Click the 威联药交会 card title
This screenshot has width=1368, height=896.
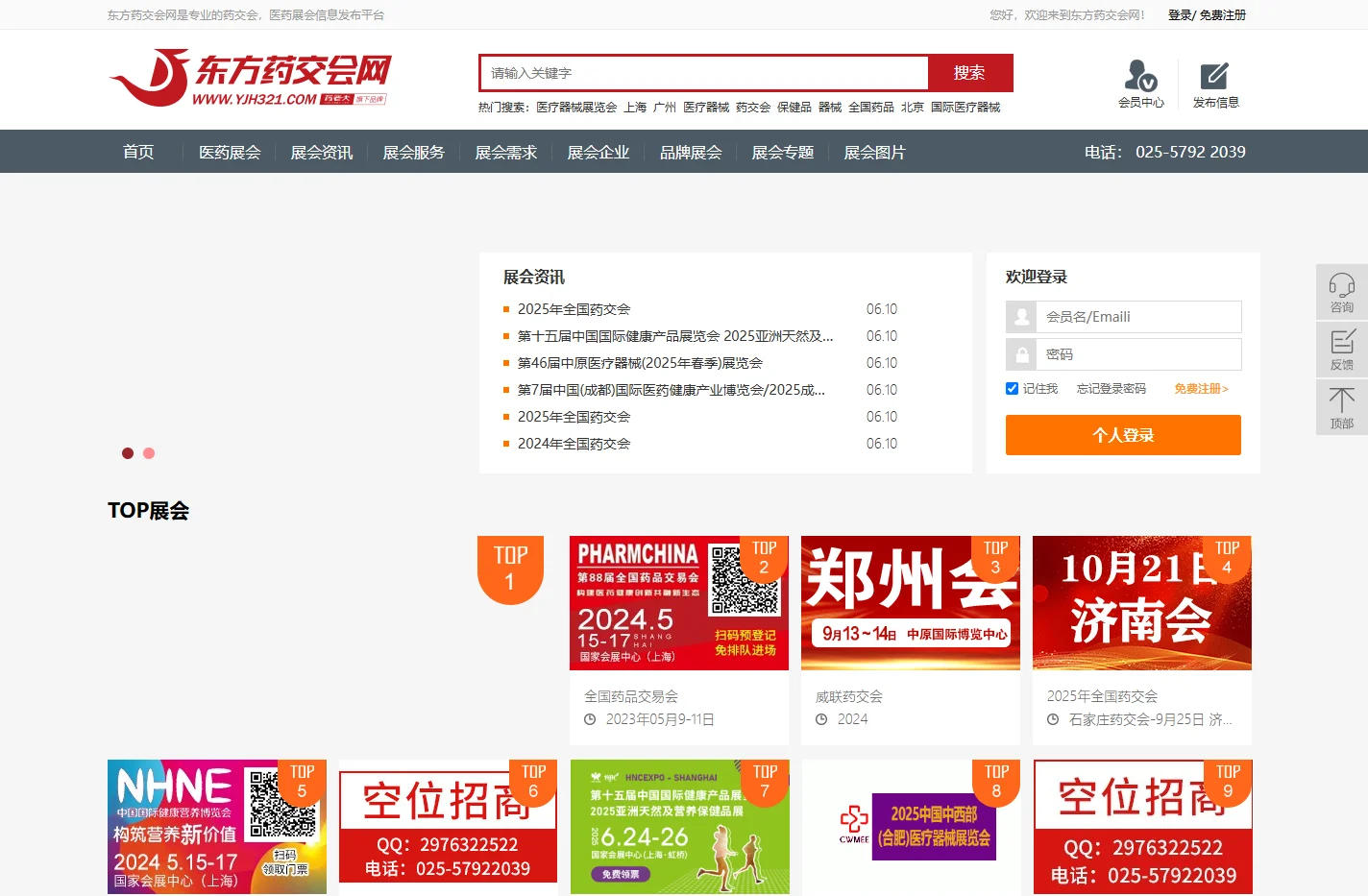[x=849, y=696]
